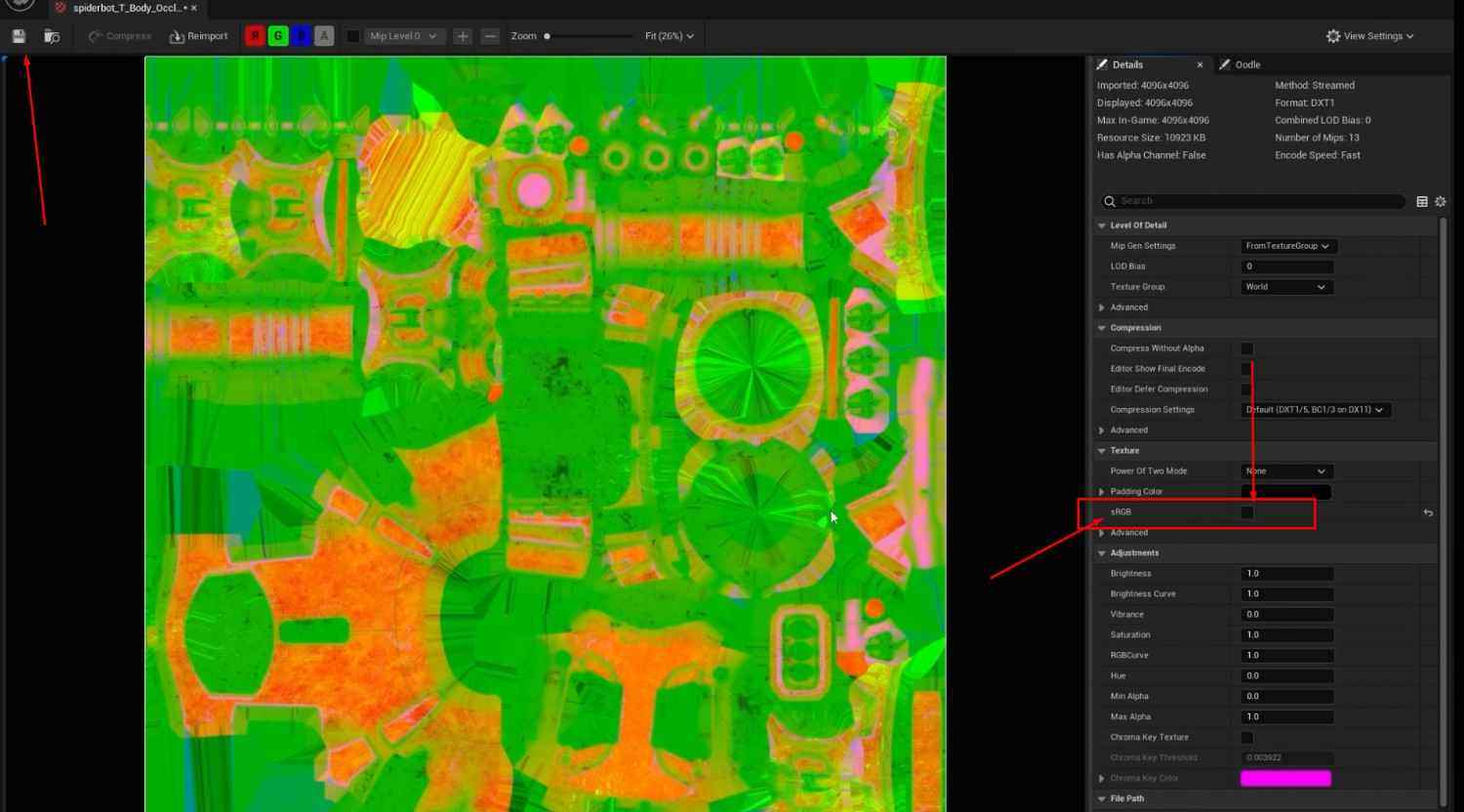1464x812 pixels.
Task: Expand the Padding Color property
Action: click(1102, 492)
